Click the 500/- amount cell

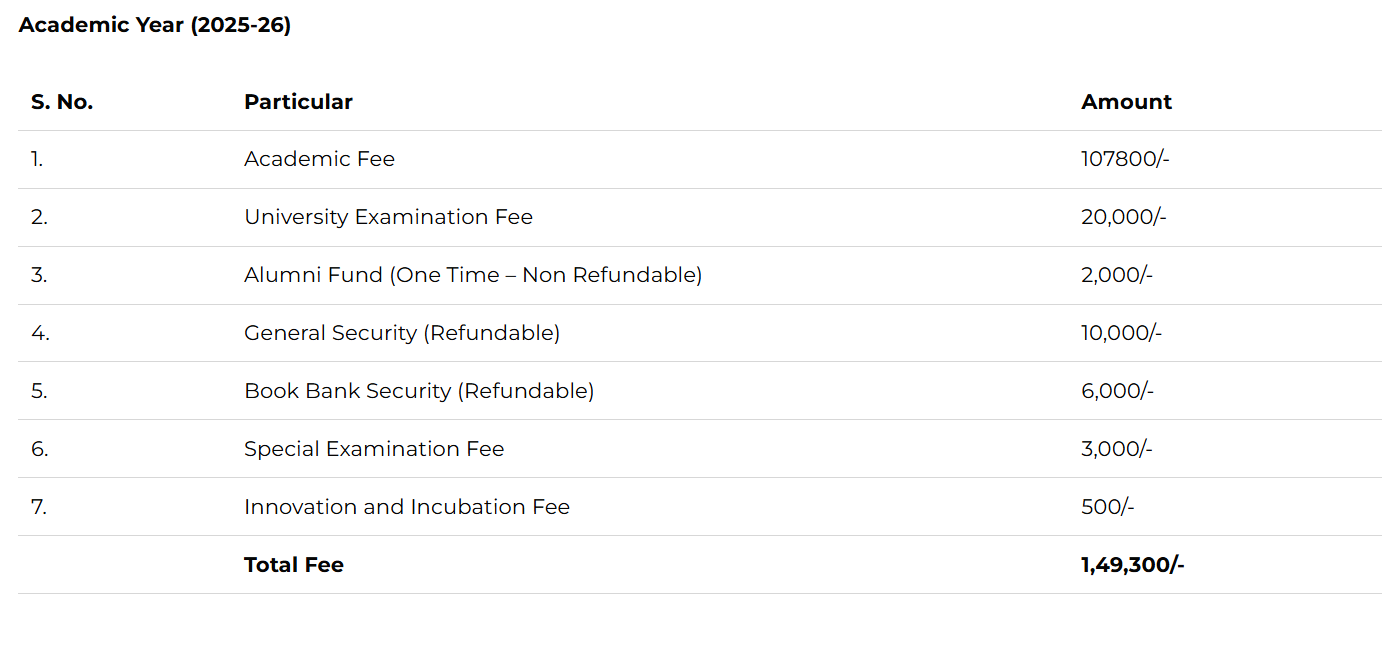[1108, 507]
